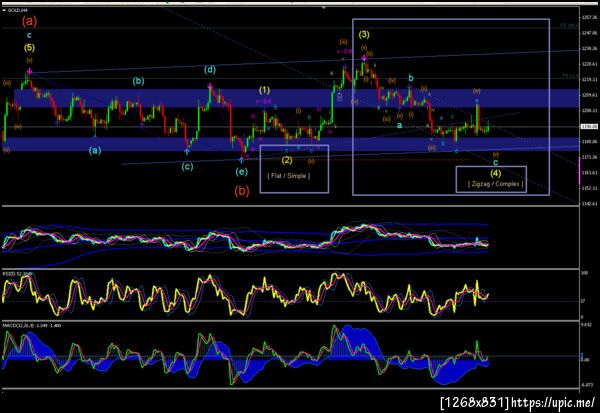
Task: Select the cyan a label inside large rectangle
Action: tap(399, 125)
